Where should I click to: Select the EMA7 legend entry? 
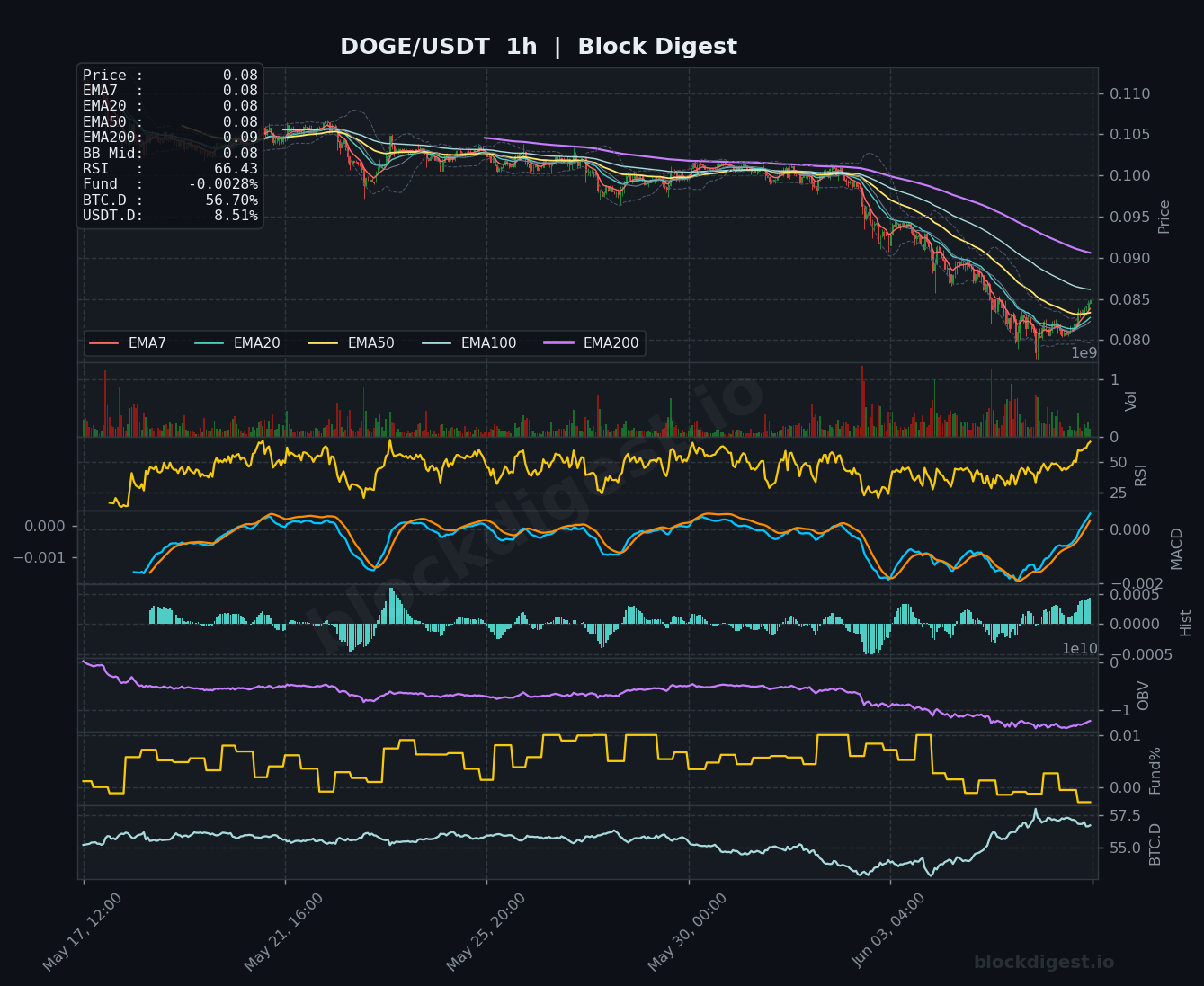tap(128, 343)
